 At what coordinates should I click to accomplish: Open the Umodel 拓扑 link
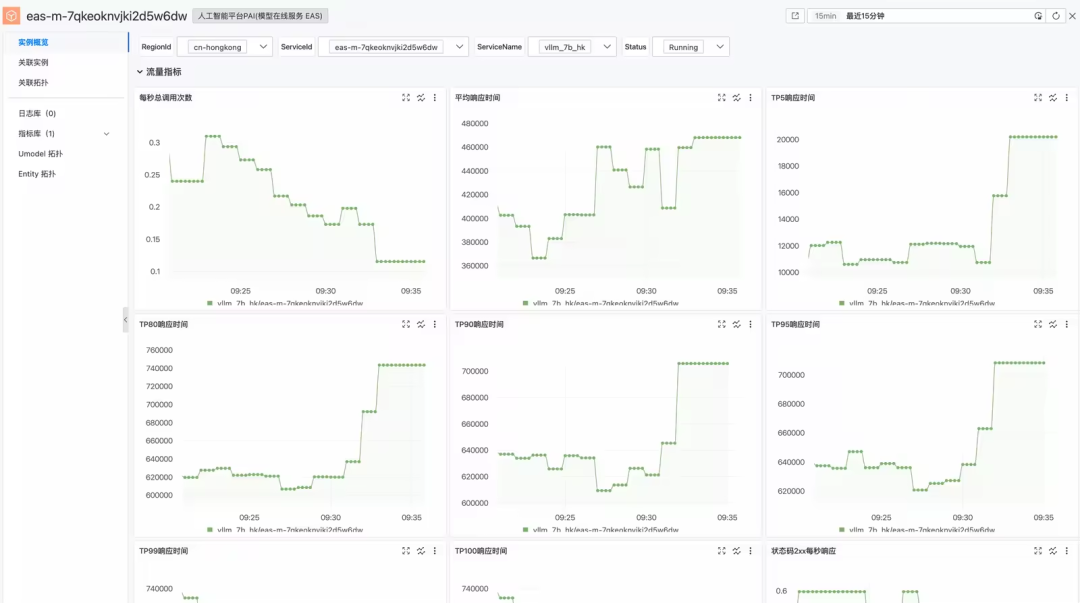(40, 154)
